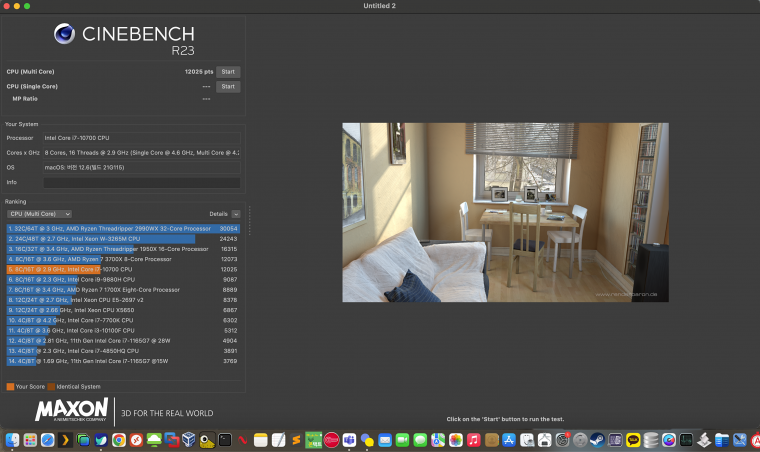Image resolution: width=760 pixels, height=452 pixels.
Task: Select the Ryzen 7 1700X ranking row
Action: (123, 290)
